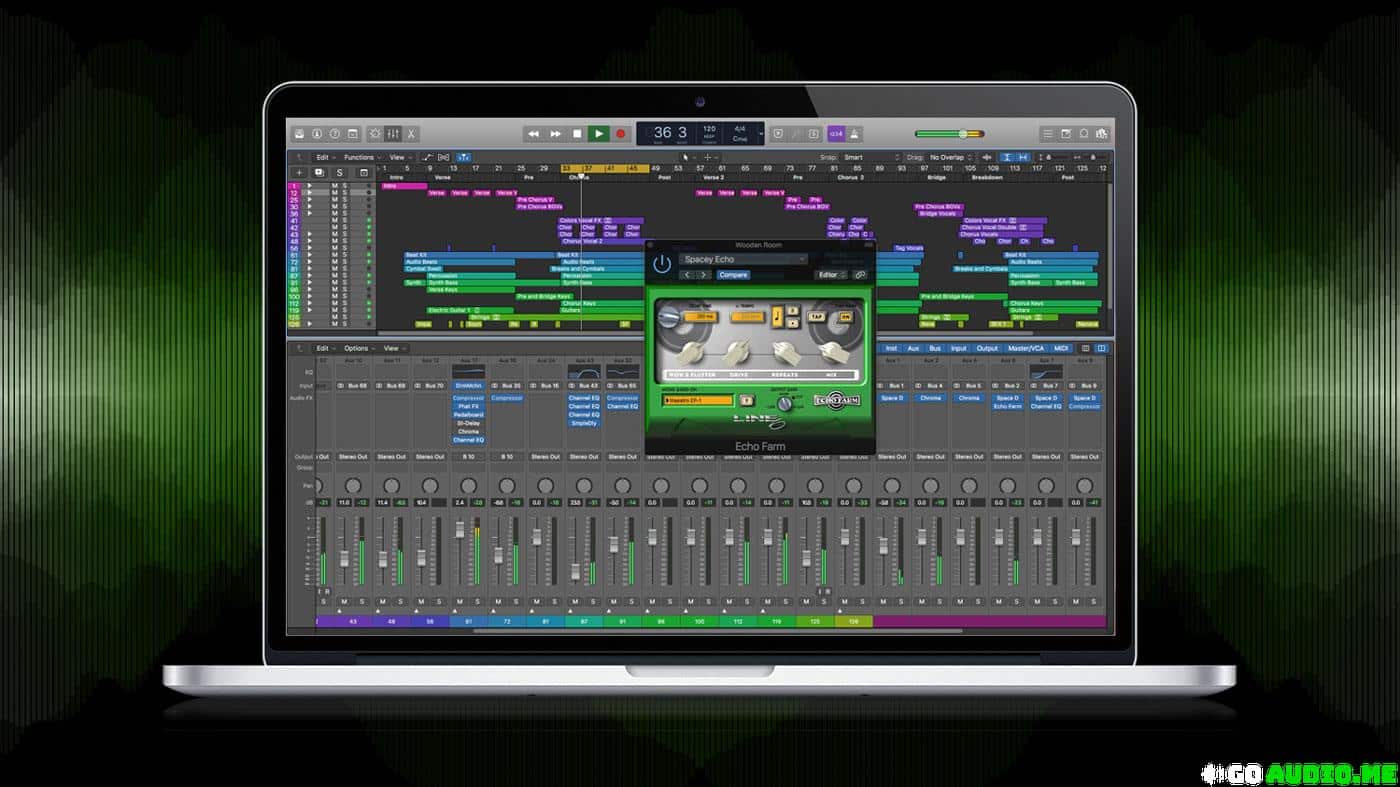Expand track stack 12 disclosure triangle

pyautogui.click(x=309, y=193)
